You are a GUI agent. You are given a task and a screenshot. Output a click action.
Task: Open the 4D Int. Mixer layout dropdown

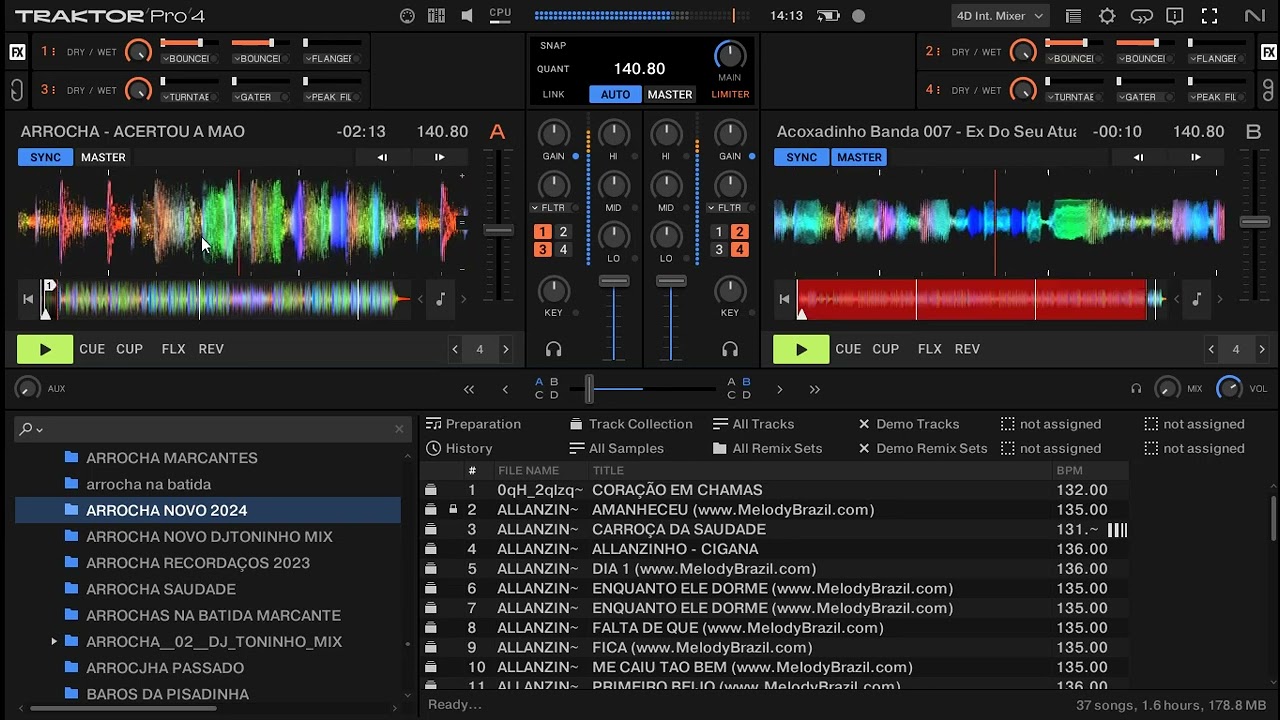[x=999, y=16]
